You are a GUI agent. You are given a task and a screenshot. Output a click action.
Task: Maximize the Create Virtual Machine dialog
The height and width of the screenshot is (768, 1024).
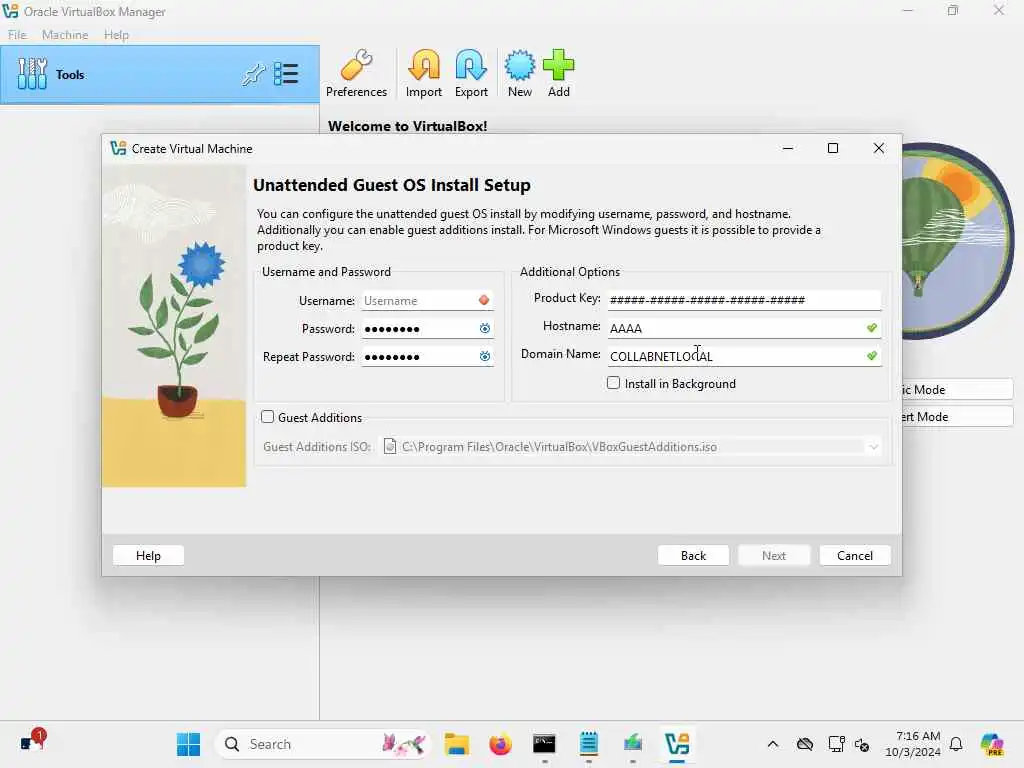[x=833, y=148]
